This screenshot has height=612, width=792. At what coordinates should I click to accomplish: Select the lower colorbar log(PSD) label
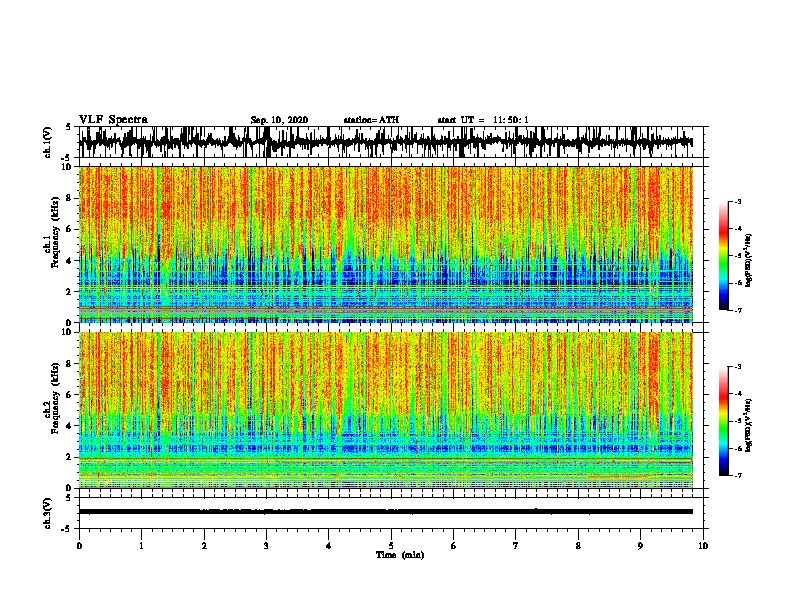click(x=748, y=425)
